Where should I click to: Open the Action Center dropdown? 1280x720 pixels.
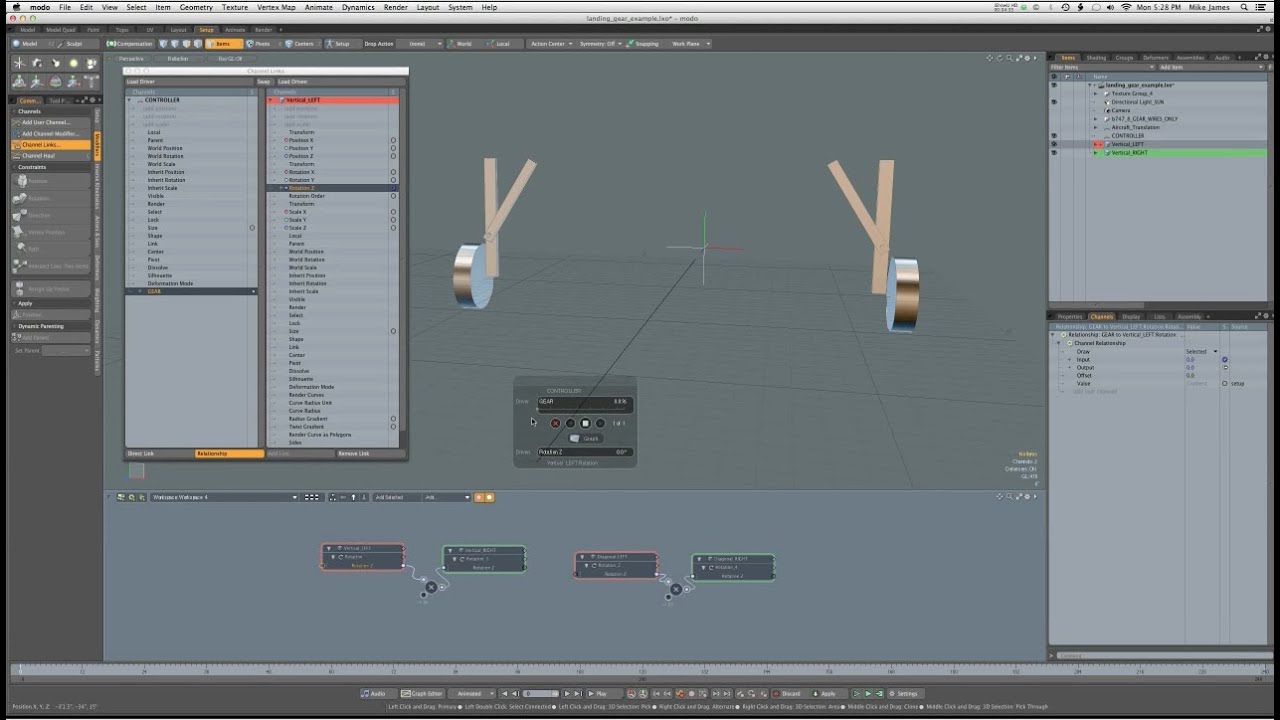(549, 44)
